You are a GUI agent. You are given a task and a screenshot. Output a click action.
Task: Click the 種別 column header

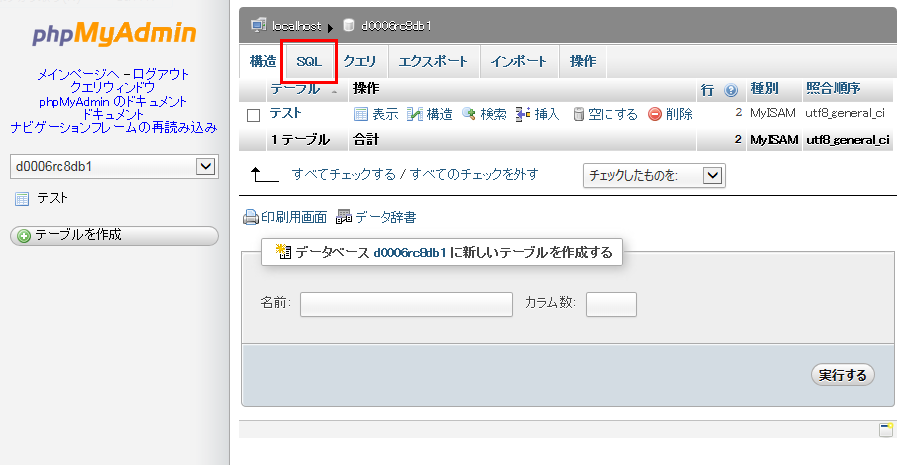click(764, 88)
